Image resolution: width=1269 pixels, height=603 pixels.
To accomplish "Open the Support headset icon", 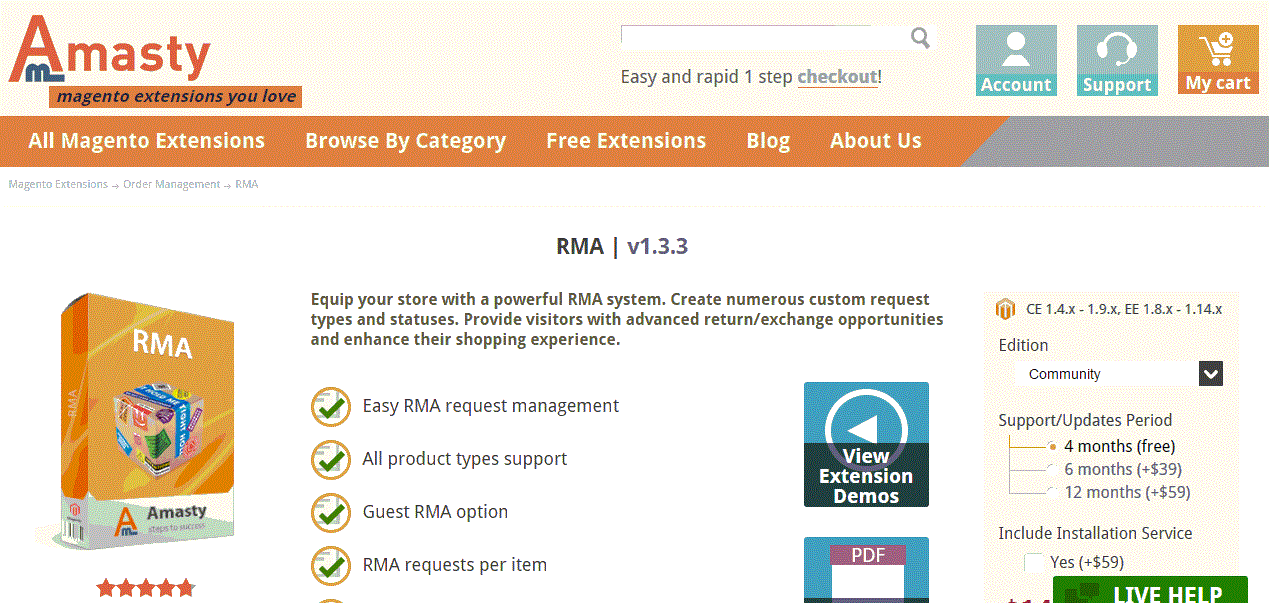I will click(x=1117, y=61).
